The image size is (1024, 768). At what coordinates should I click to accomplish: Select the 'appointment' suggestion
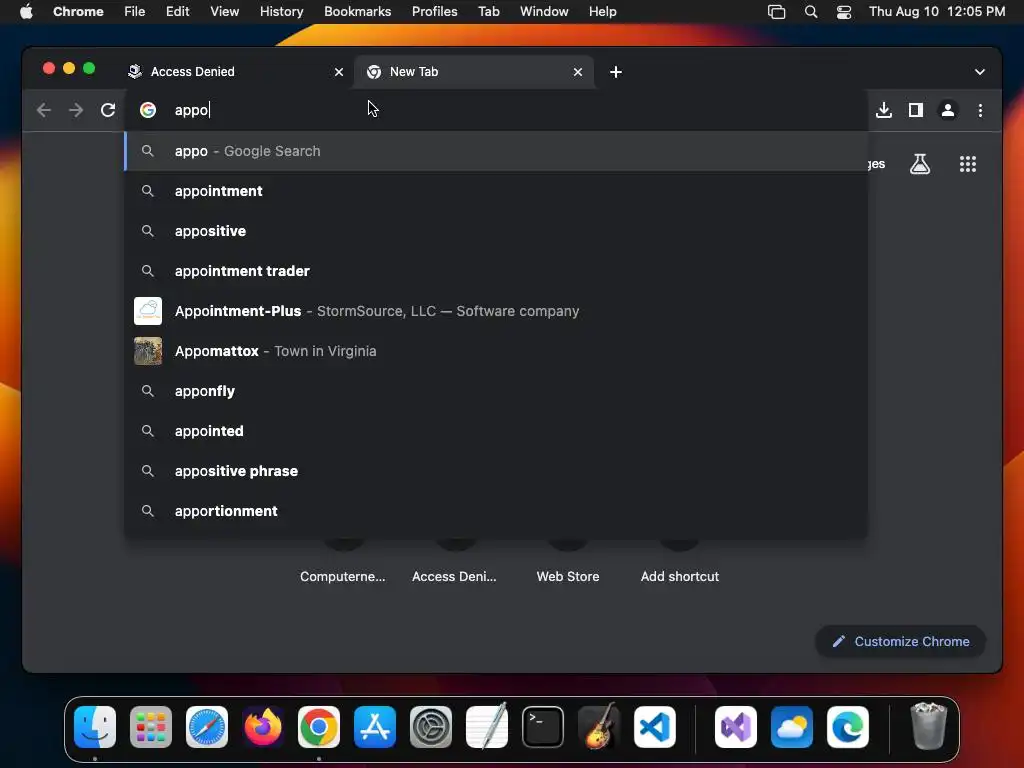pyautogui.click(x=496, y=191)
